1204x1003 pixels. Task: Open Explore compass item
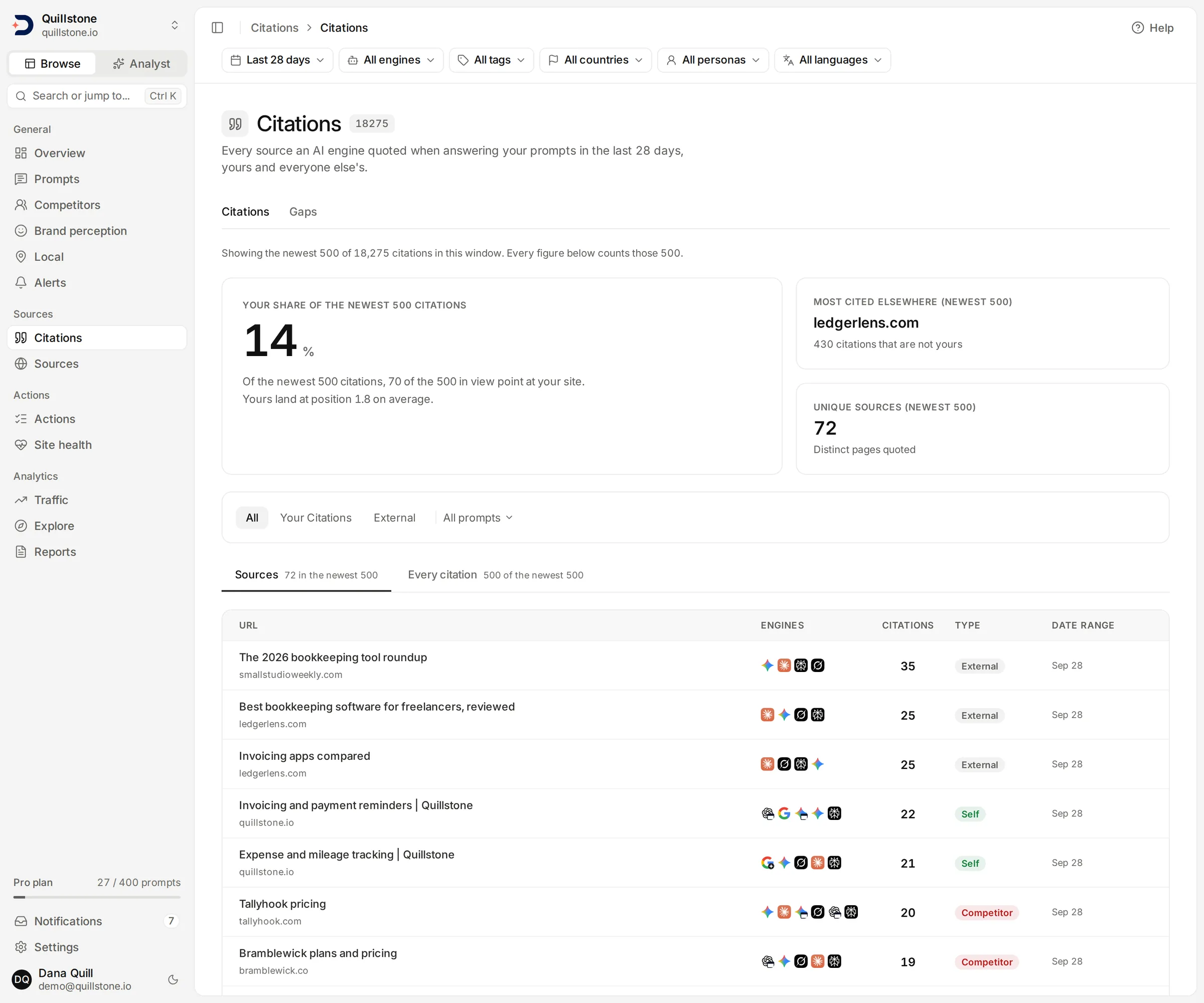point(97,526)
